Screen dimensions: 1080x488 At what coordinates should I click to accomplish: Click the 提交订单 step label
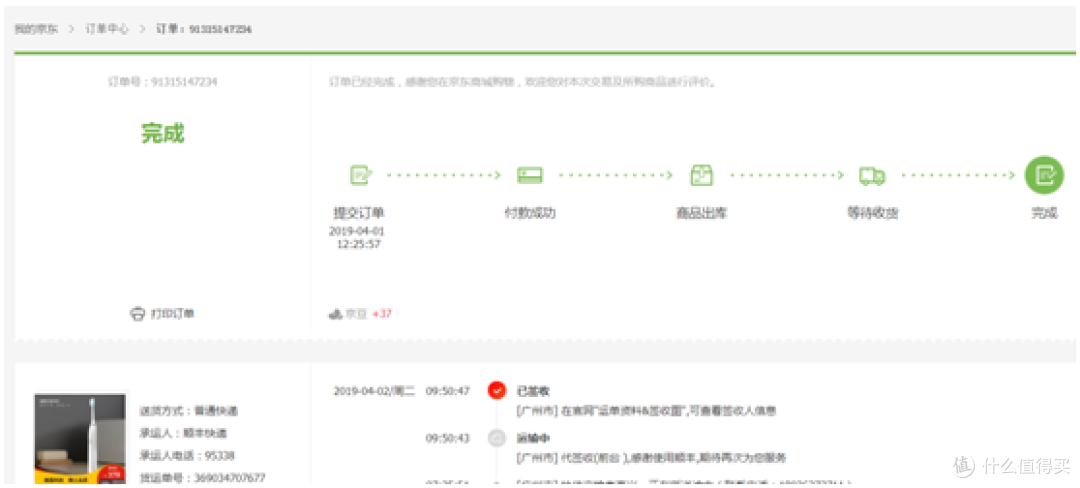359,213
